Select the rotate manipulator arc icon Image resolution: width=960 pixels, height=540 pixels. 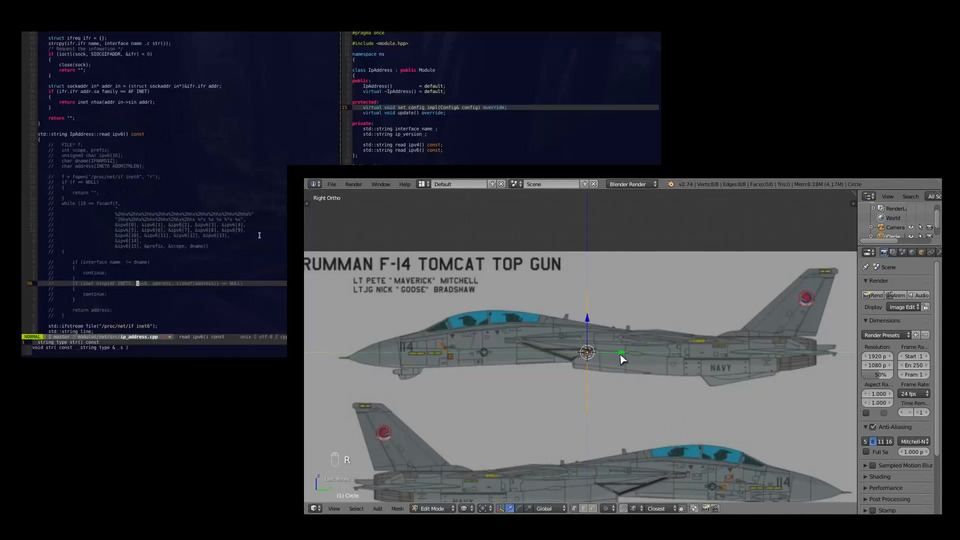519,508
